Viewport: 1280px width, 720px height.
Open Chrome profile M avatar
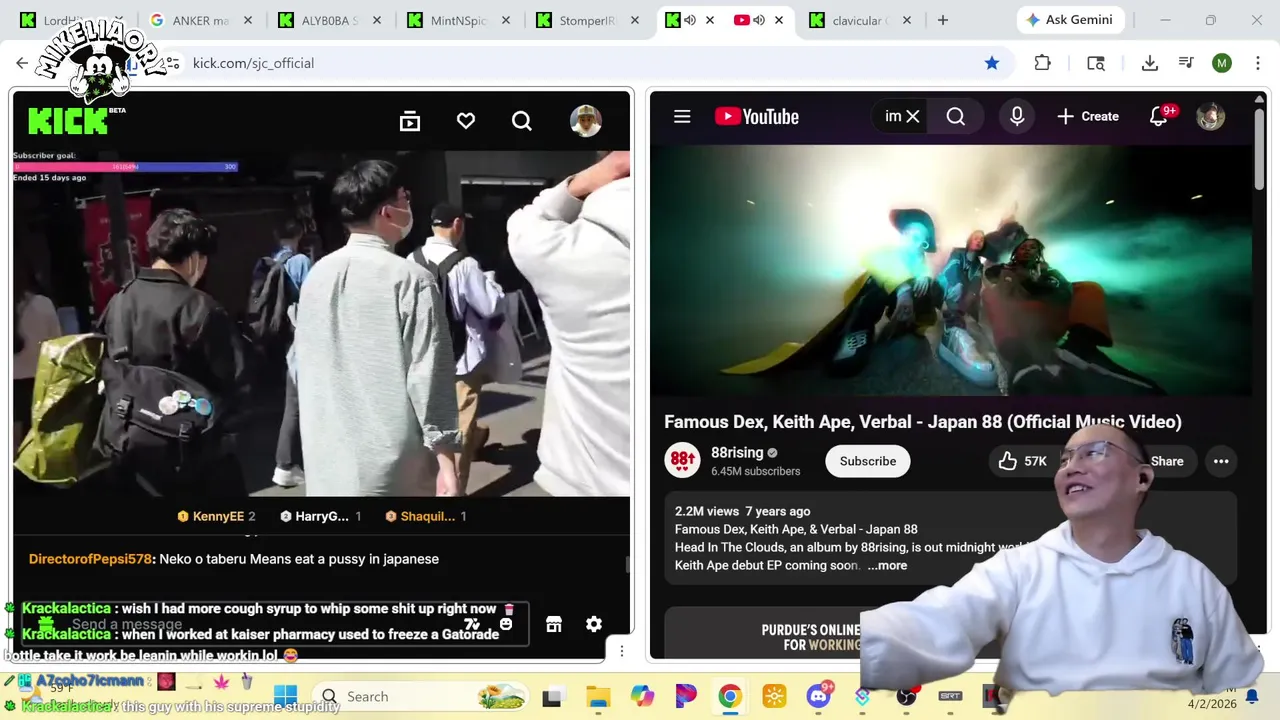click(x=1222, y=63)
